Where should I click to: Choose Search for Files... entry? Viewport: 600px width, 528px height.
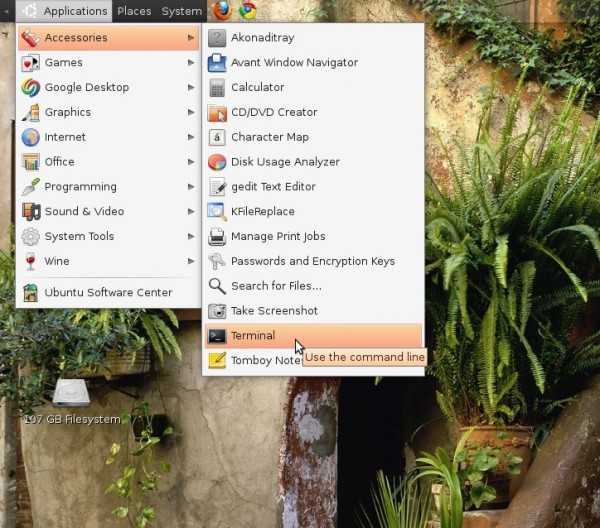(313, 286)
